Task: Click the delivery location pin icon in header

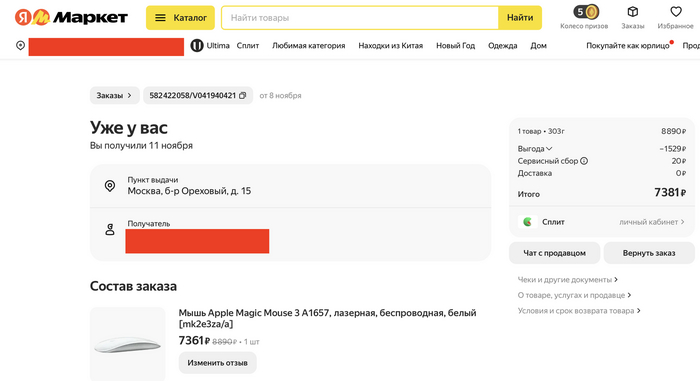Action: [x=20, y=46]
